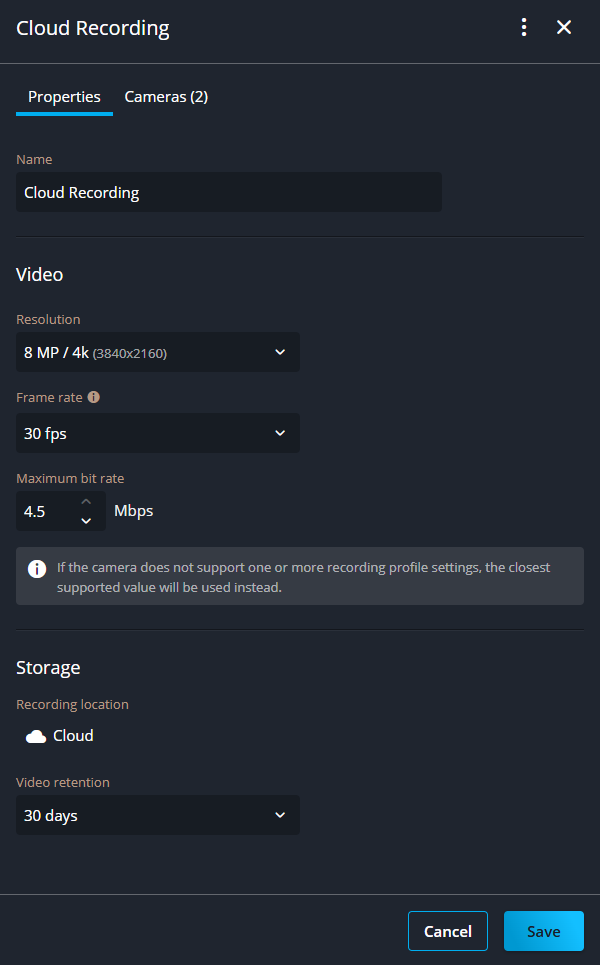Click into the Name text field
This screenshot has height=965, width=600.
(x=228, y=192)
